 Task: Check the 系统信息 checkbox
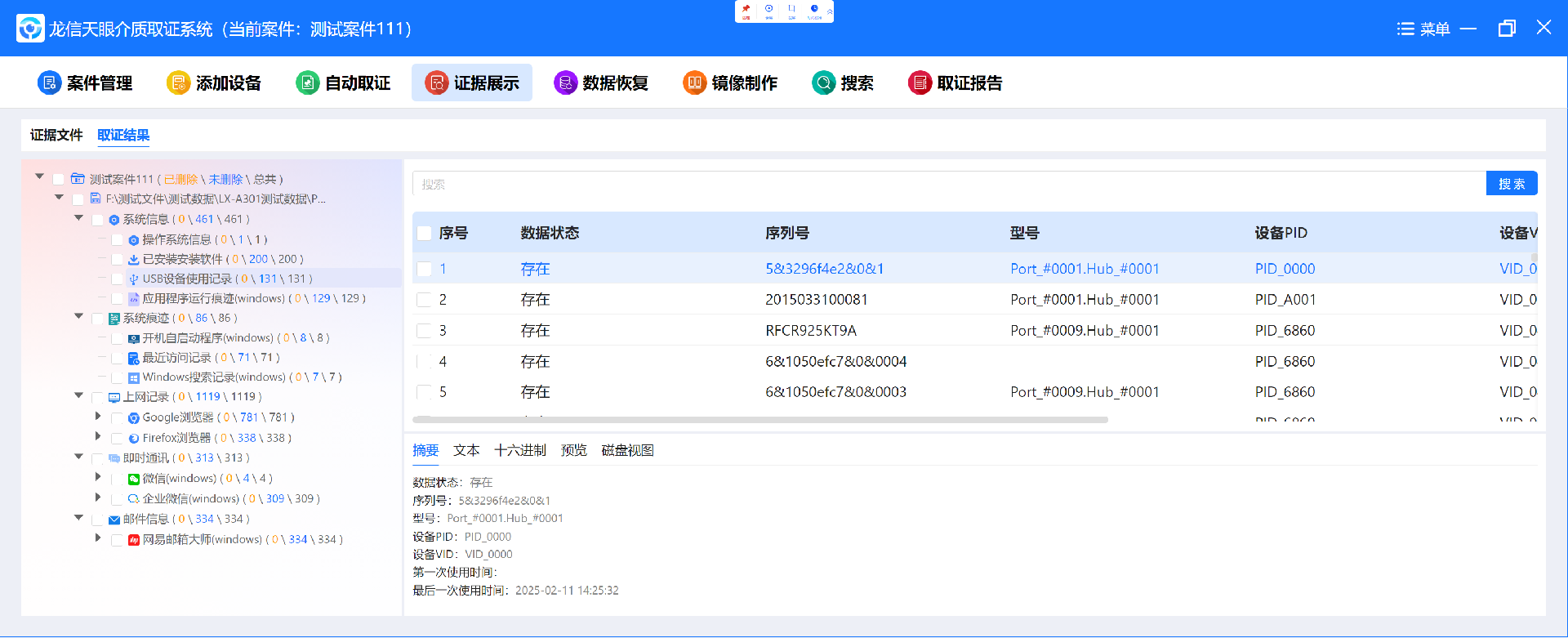click(x=98, y=220)
